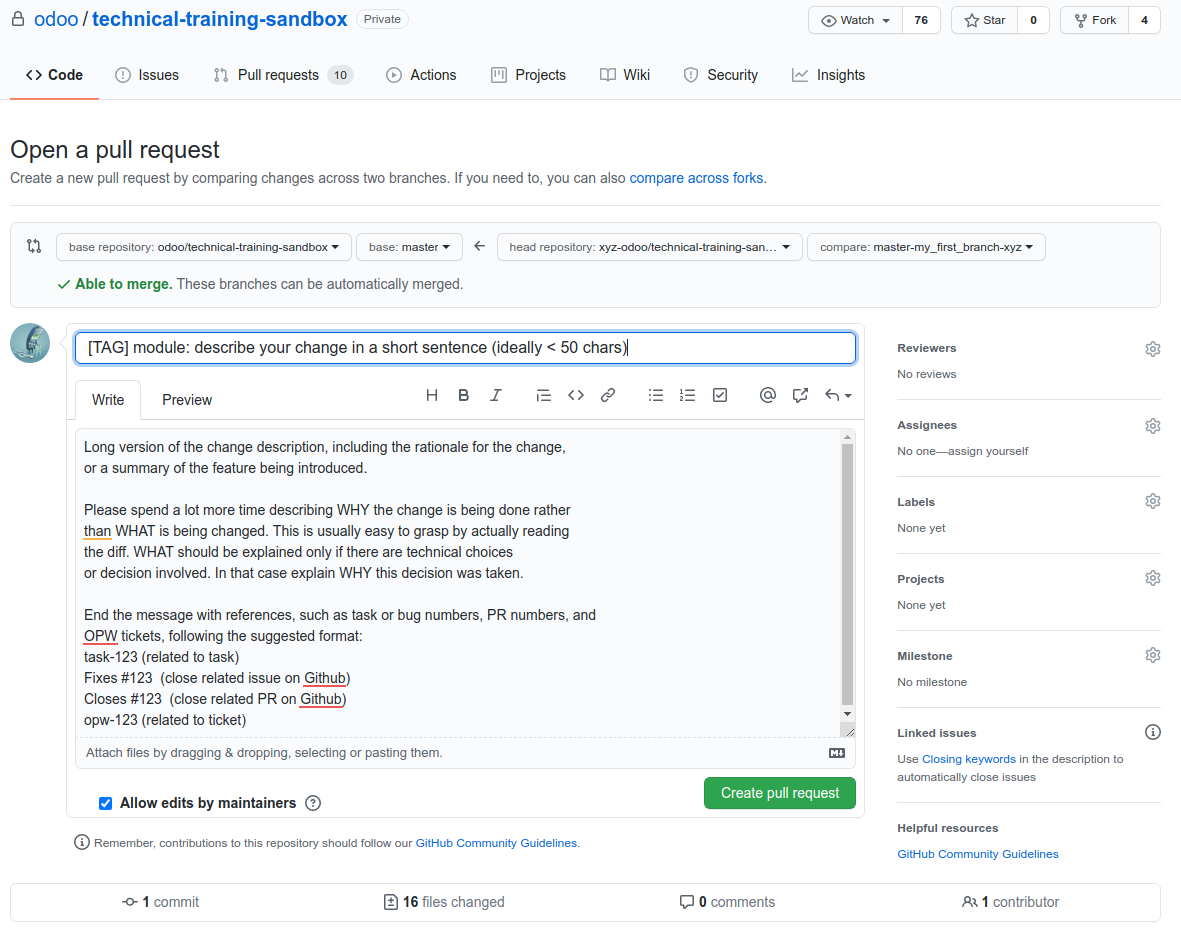Screen dimensions: 1181x934
Task: Insert code with the angle brackets icon
Action: (576, 395)
